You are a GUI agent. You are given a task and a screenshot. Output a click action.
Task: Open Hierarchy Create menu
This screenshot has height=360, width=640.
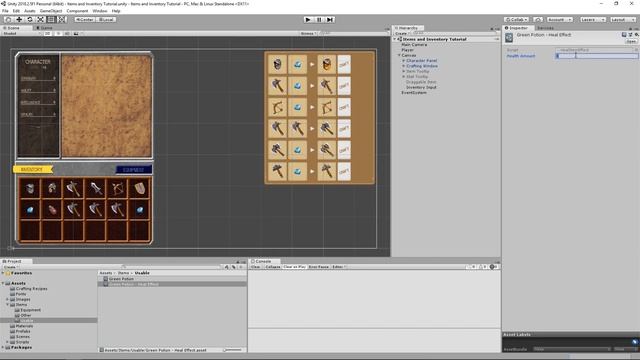pos(402,33)
